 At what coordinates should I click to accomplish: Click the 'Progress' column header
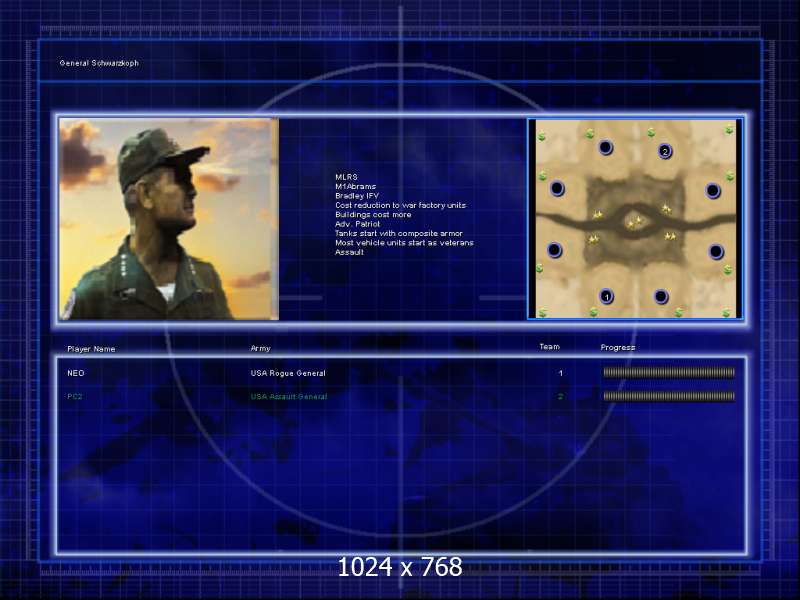coord(617,347)
